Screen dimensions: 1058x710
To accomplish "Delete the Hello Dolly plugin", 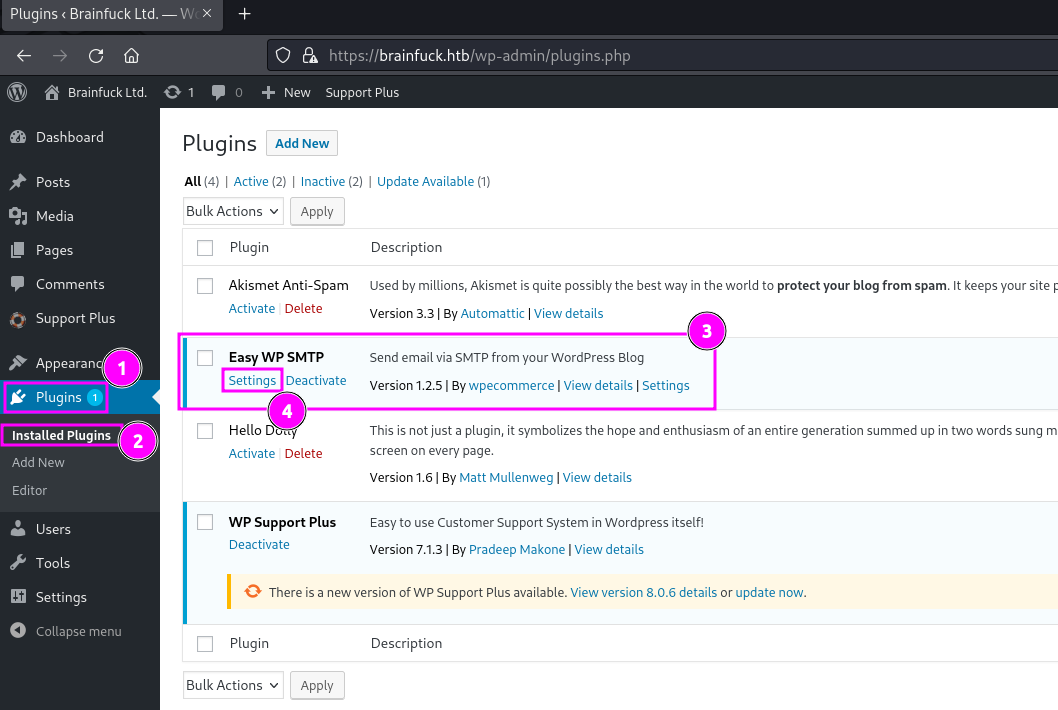I will click(x=304, y=454).
